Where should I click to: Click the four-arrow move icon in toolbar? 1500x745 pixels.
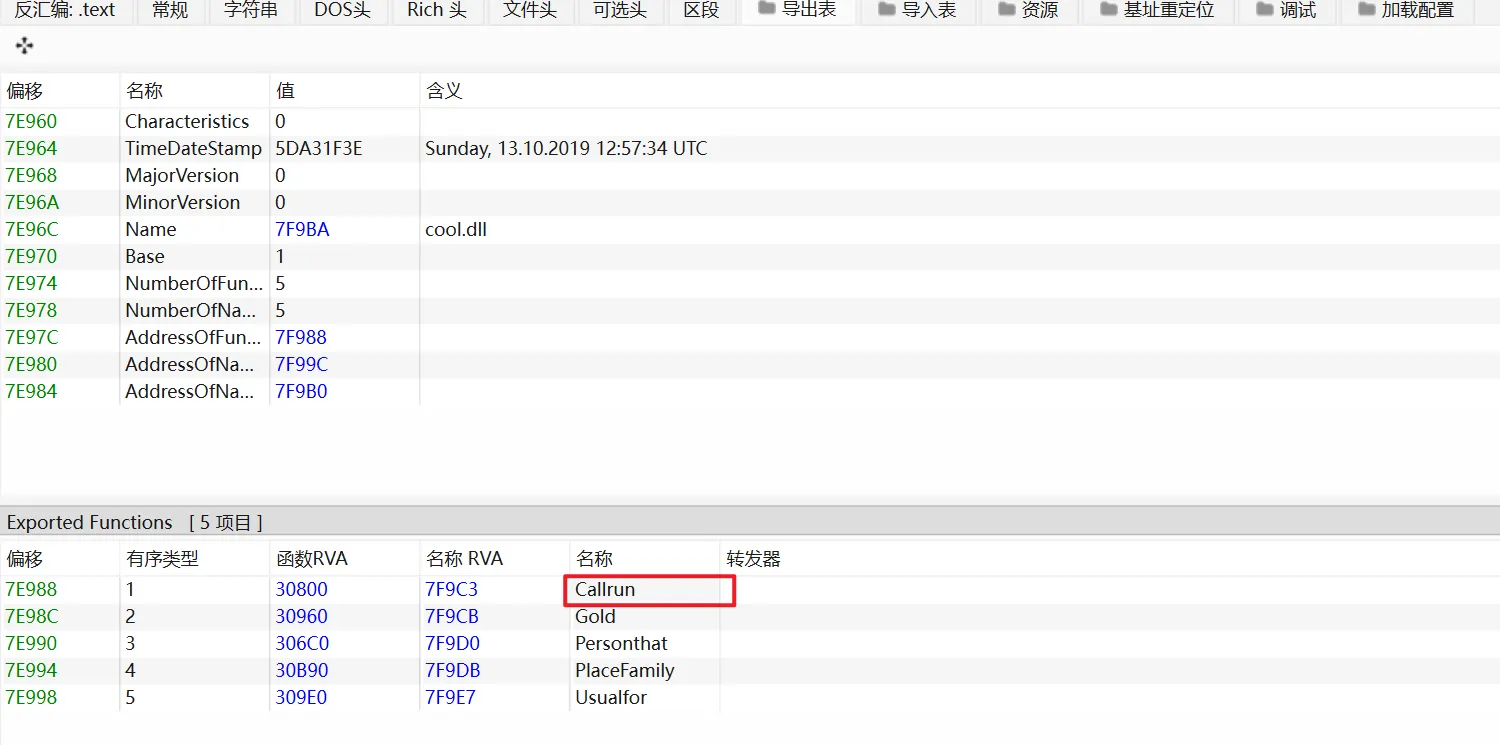pos(25,46)
